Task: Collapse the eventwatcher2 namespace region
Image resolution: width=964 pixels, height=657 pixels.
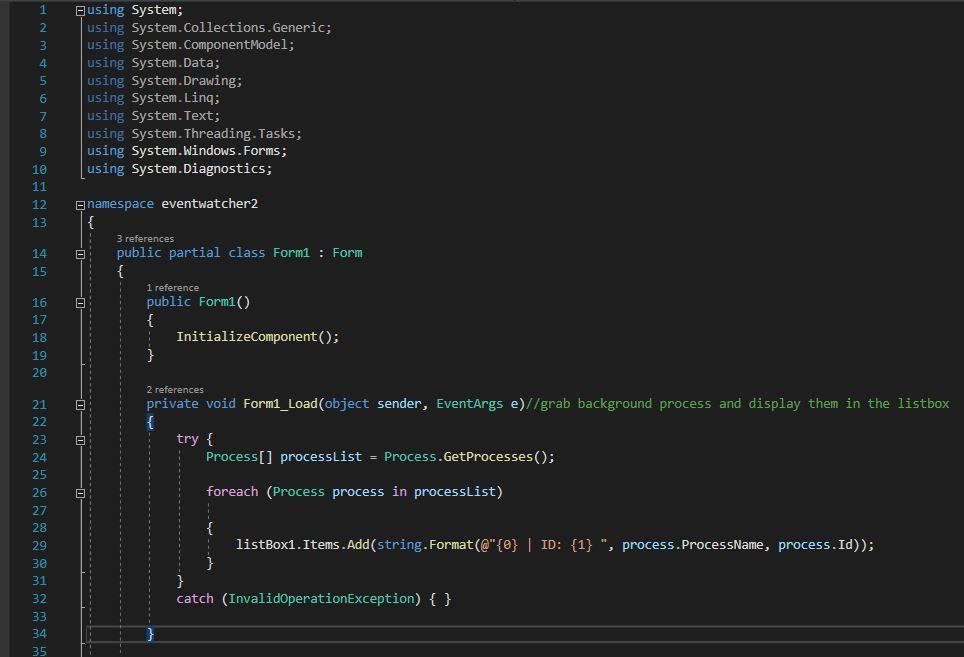Action: (79, 203)
